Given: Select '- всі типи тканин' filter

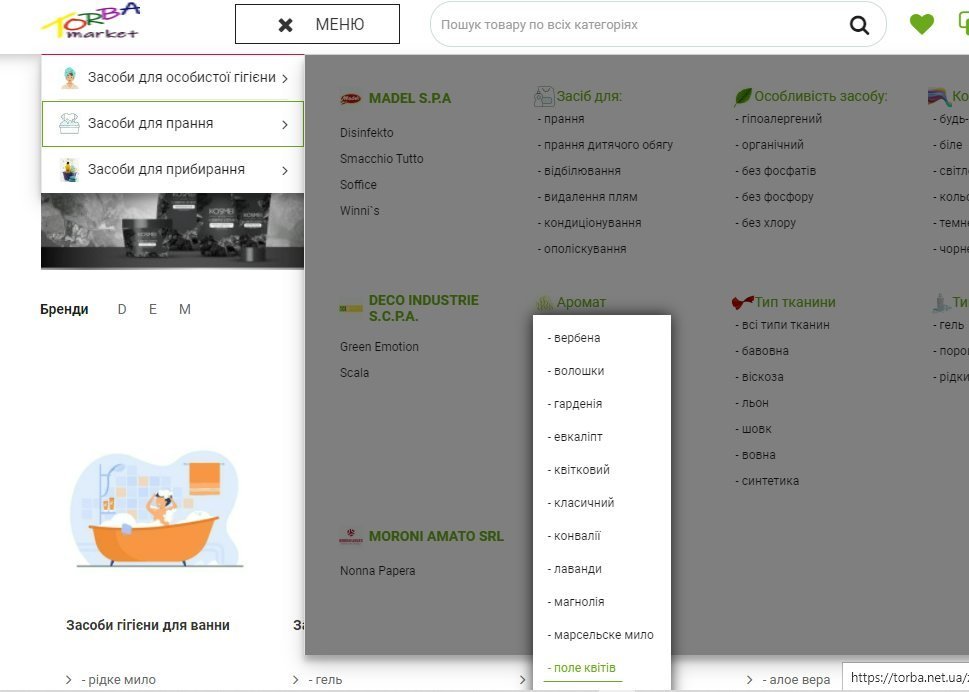Looking at the screenshot, I should click(x=782, y=325).
